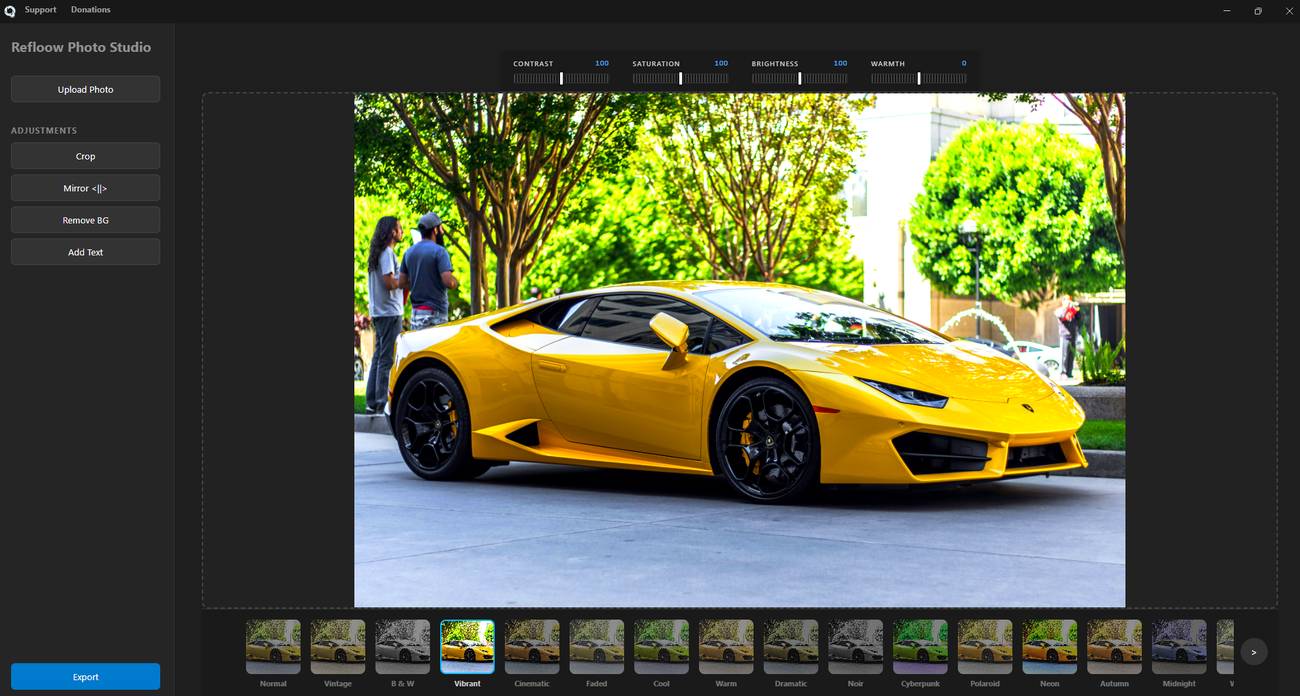Image resolution: width=1300 pixels, height=696 pixels.
Task: Mirror the image horizontally
Action: (x=85, y=188)
